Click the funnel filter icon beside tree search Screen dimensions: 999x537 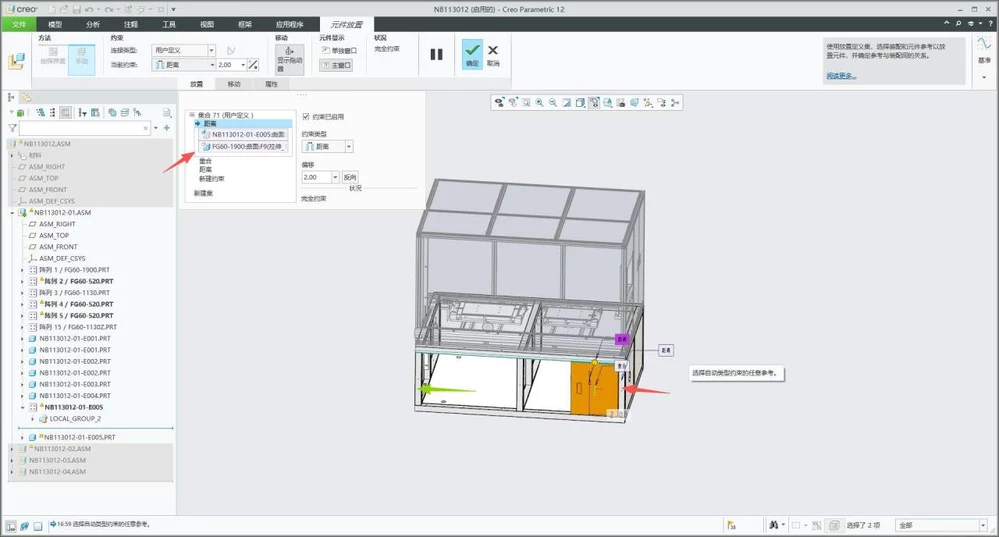(x=12, y=128)
